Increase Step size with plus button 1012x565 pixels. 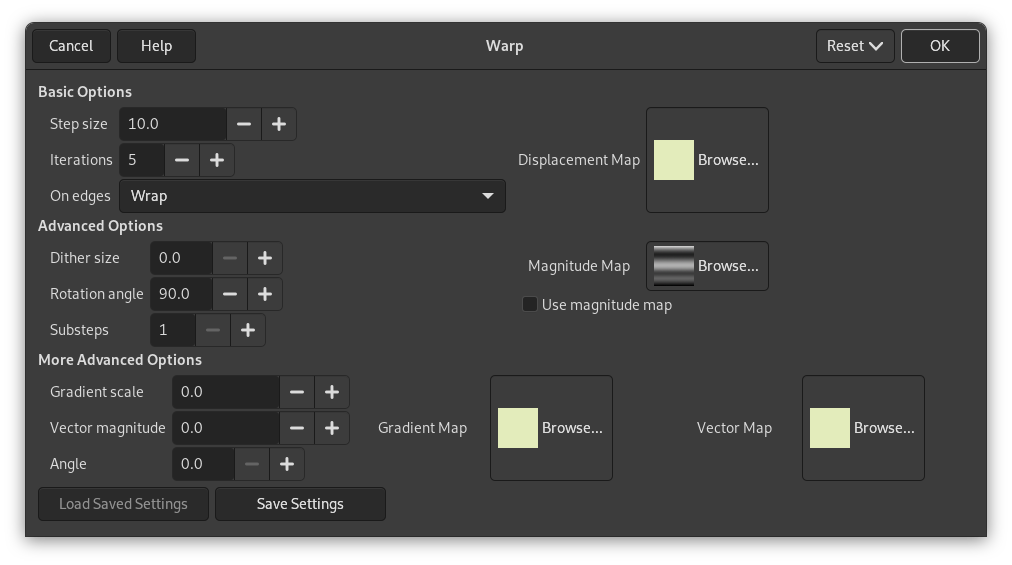tap(279, 124)
